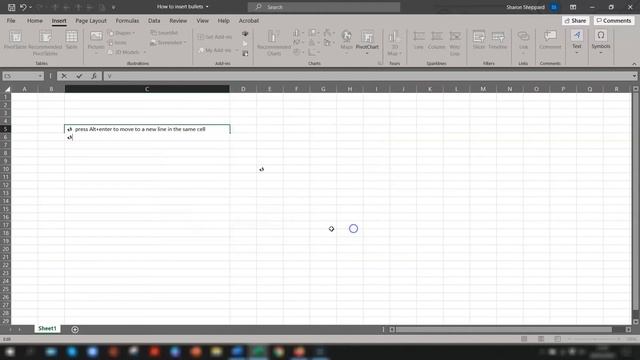The height and width of the screenshot is (360, 640).
Task: Switch to Normal view in the status bar
Action: tap(524, 339)
